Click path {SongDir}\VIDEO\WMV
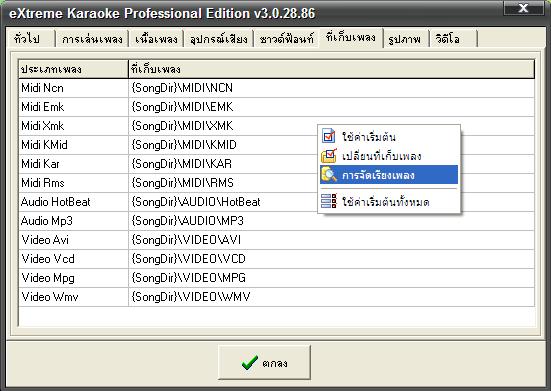 point(191,297)
